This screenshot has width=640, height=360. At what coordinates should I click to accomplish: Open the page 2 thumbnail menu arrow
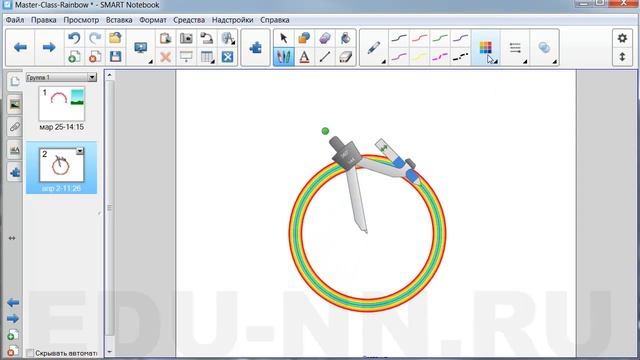tap(80, 151)
